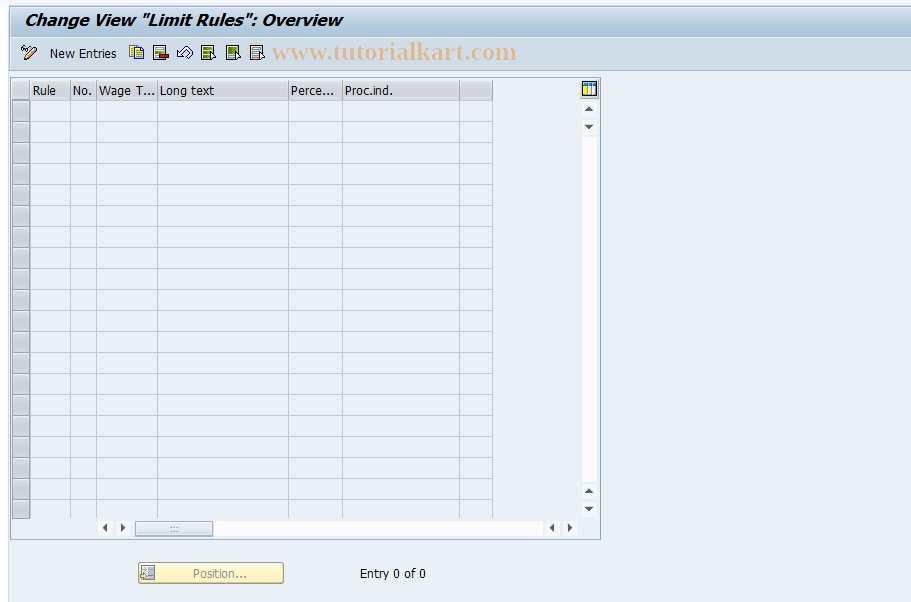Click the right arrow at horizontal scrollbar start
The height and width of the screenshot is (602, 911).
point(123,528)
